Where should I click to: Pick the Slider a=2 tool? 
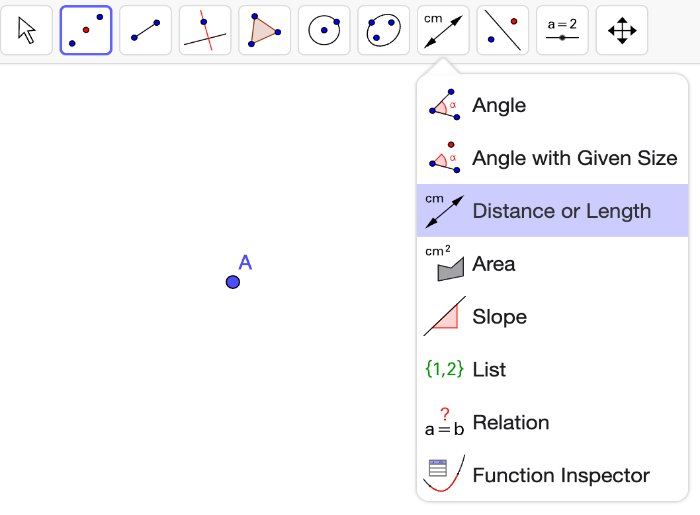click(562, 30)
